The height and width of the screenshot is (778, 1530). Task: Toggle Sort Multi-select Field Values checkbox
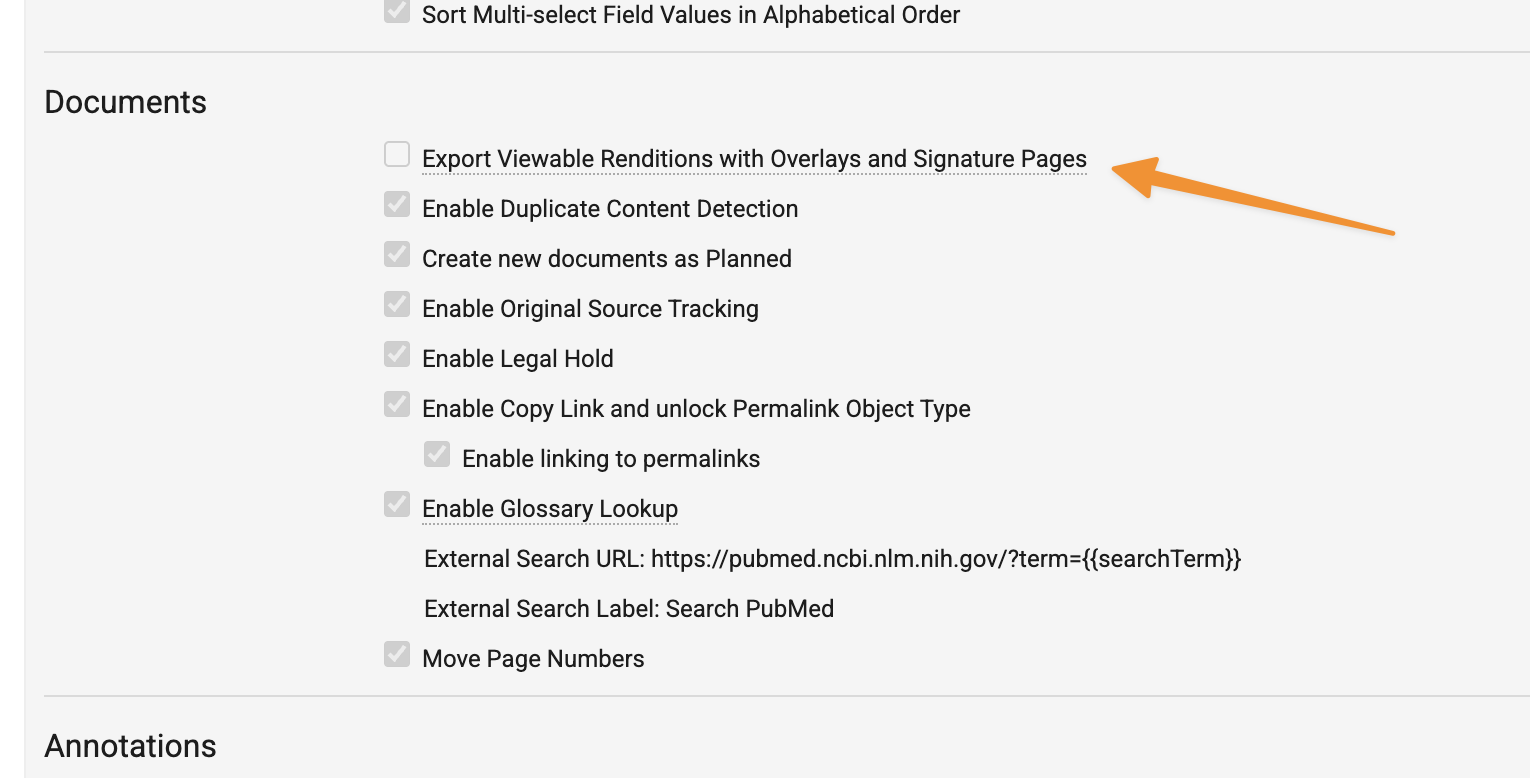(397, 11)
